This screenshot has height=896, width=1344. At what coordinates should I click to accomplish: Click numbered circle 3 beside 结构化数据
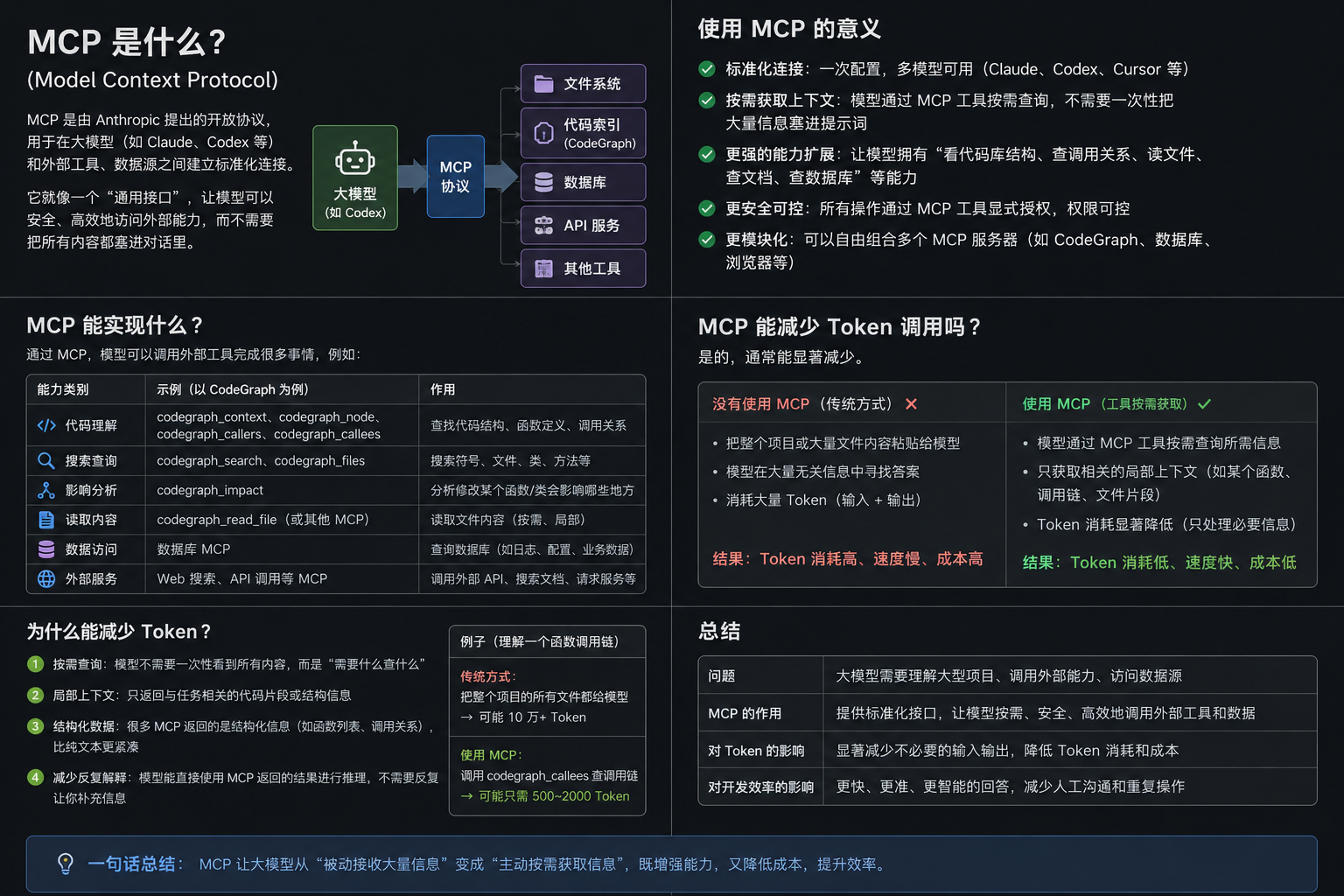pos(35,726)
